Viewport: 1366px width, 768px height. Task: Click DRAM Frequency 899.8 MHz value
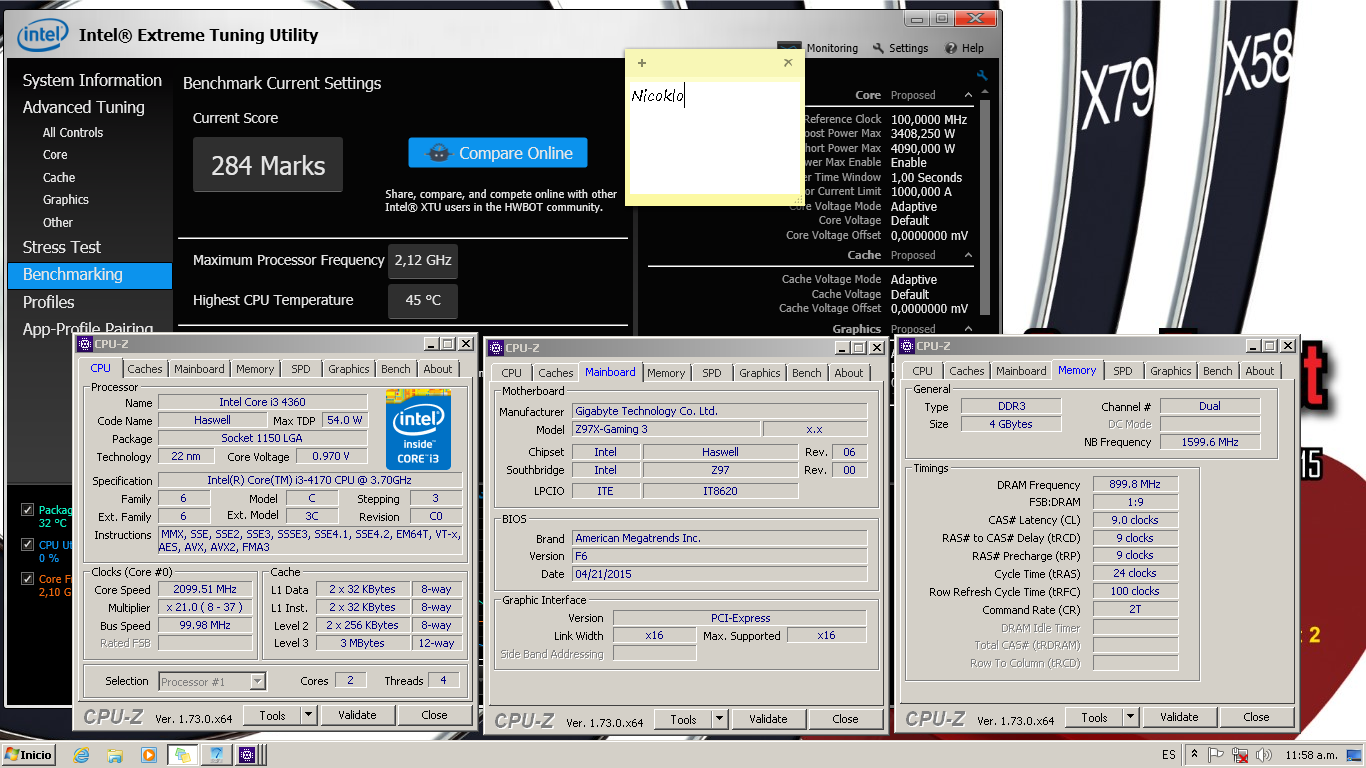pos(1136,484)
